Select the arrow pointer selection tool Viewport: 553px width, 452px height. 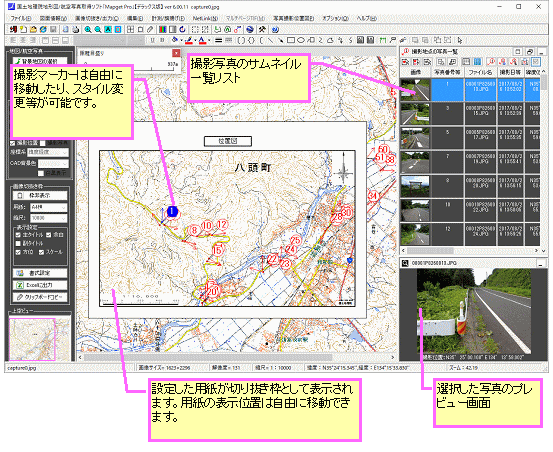click(x=460, y=40)
